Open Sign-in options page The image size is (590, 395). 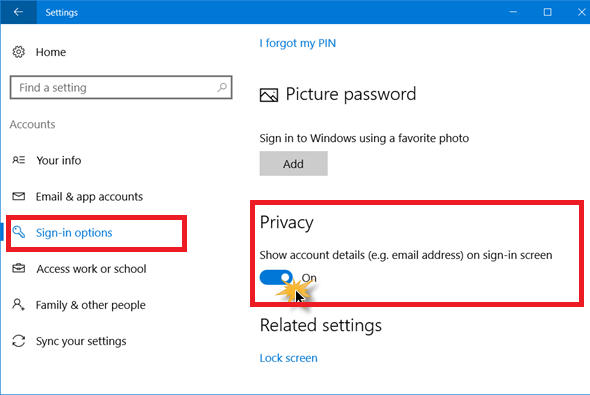tap(74, 232)
